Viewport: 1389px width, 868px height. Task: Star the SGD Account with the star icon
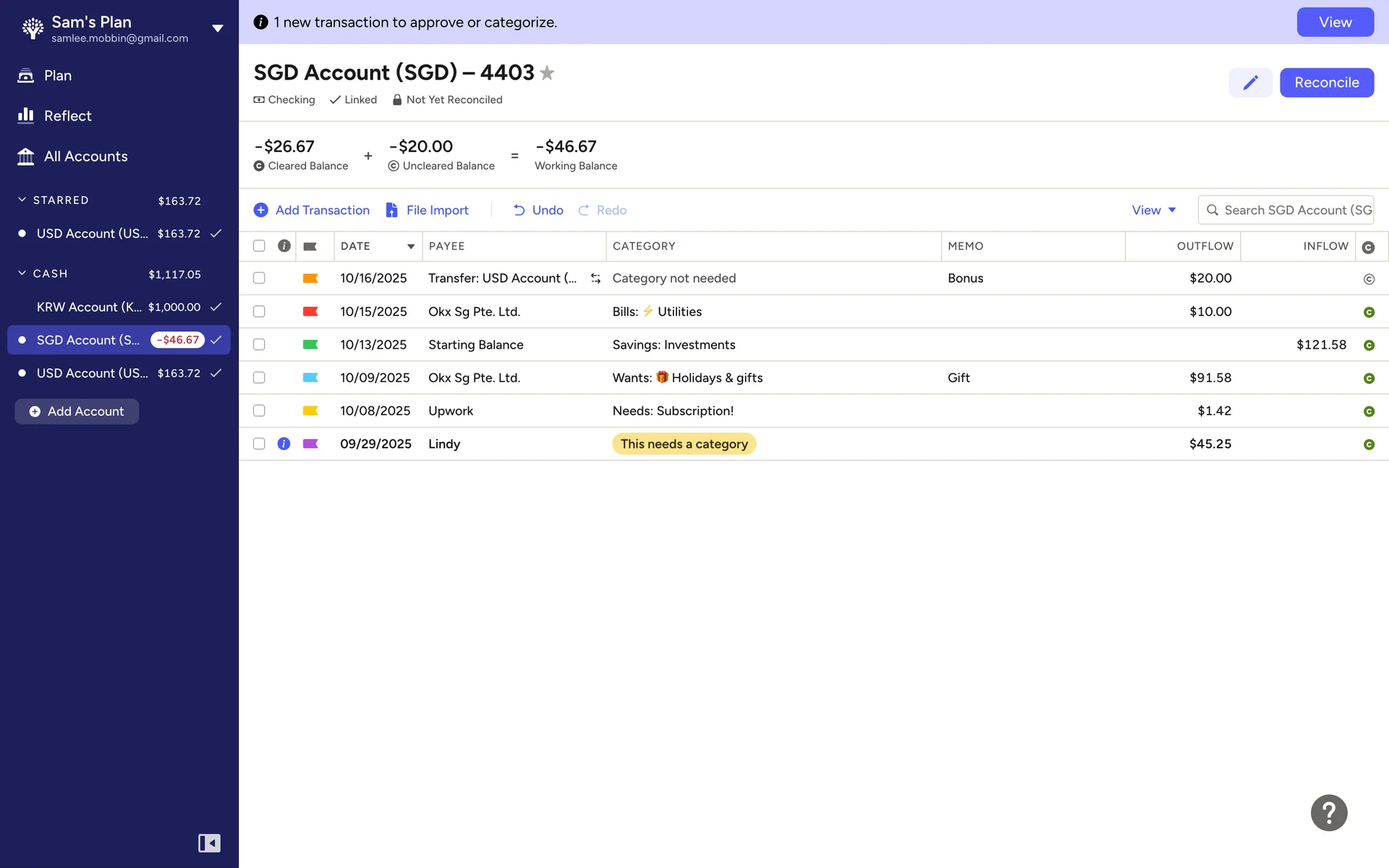(548, 73)
